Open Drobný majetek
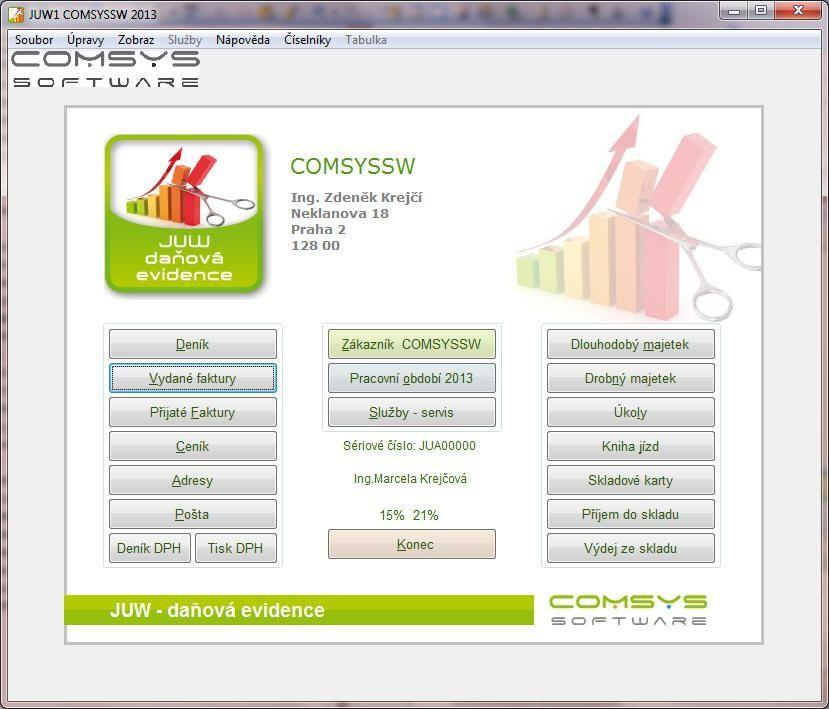829x709 pixels. click(x=630, y=378)
